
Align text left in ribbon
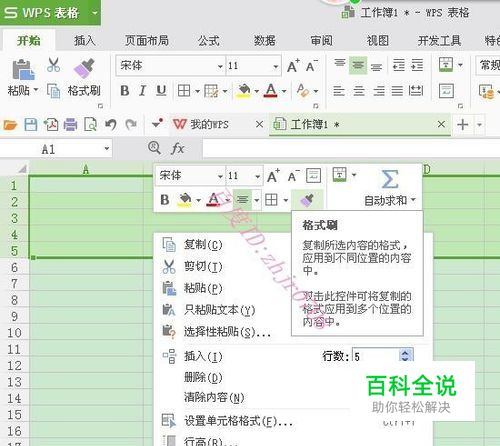[x=339, y=91]
